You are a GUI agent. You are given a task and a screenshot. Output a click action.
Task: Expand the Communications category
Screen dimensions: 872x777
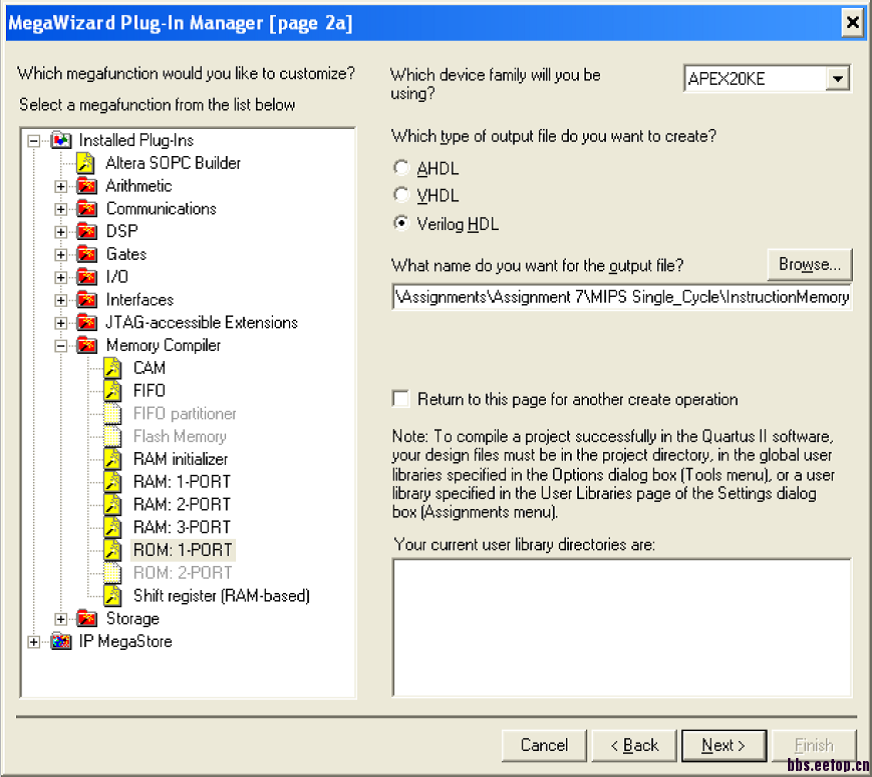coord(61,209)
